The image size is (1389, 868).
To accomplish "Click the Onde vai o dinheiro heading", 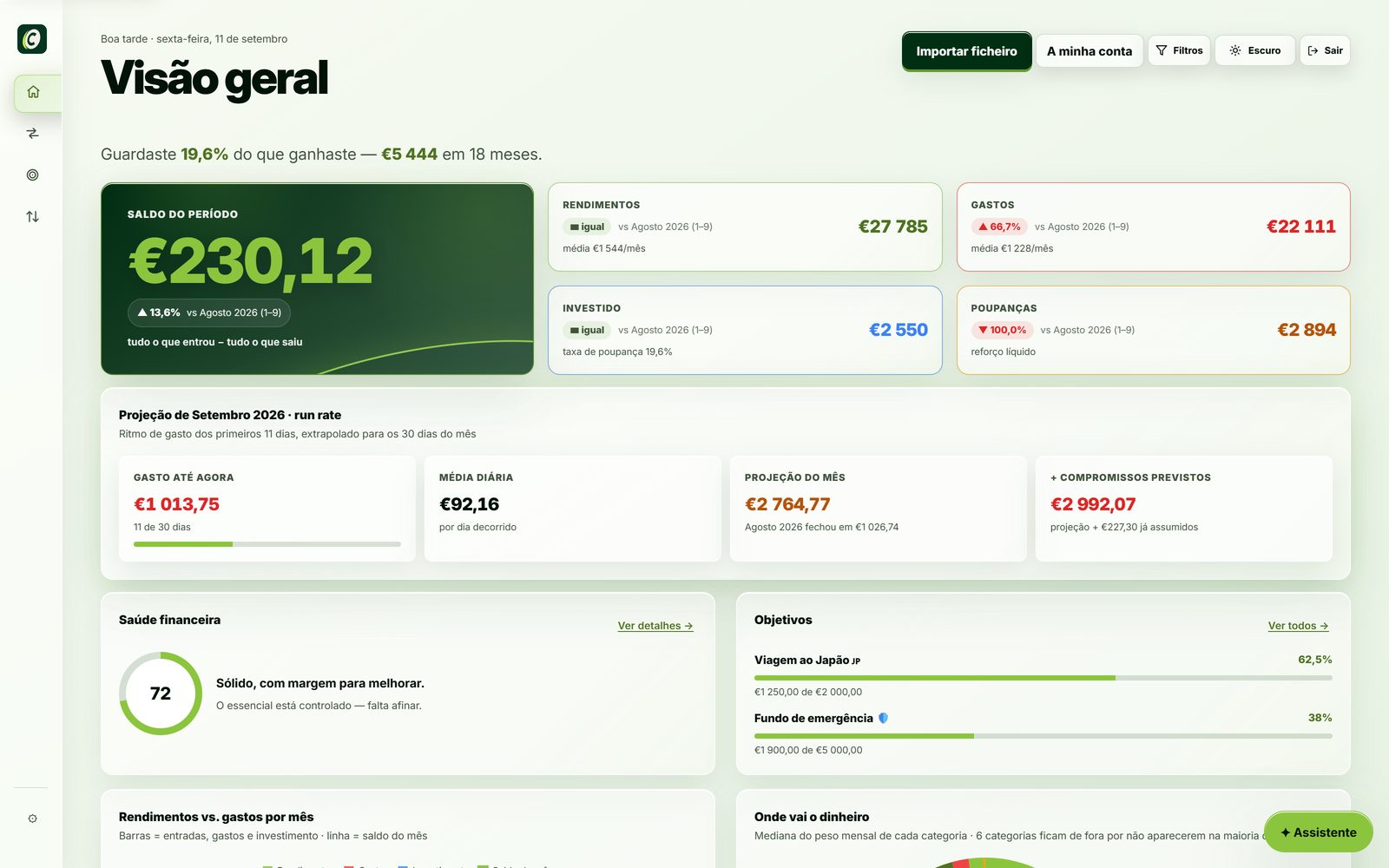I will pos(812,817).
